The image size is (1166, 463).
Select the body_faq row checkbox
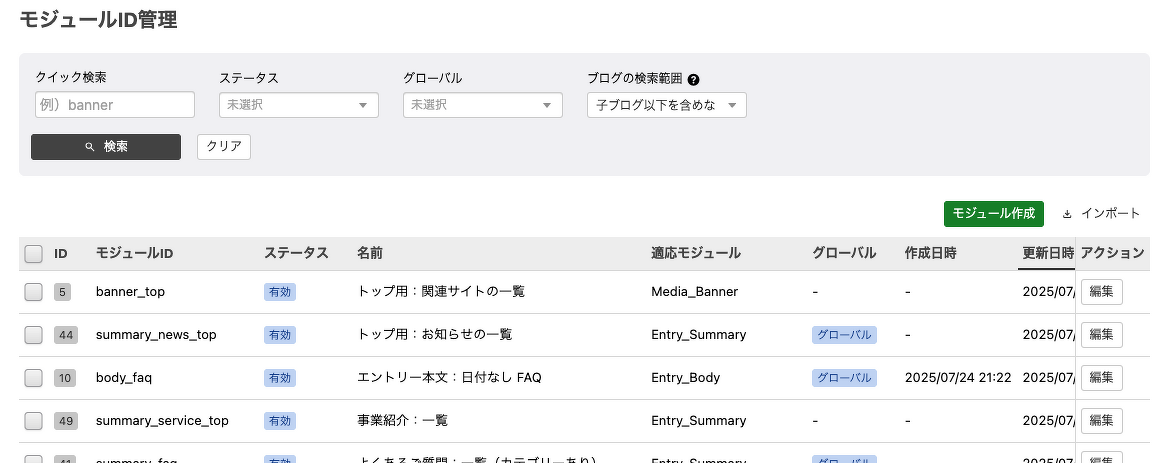point(33,378)
